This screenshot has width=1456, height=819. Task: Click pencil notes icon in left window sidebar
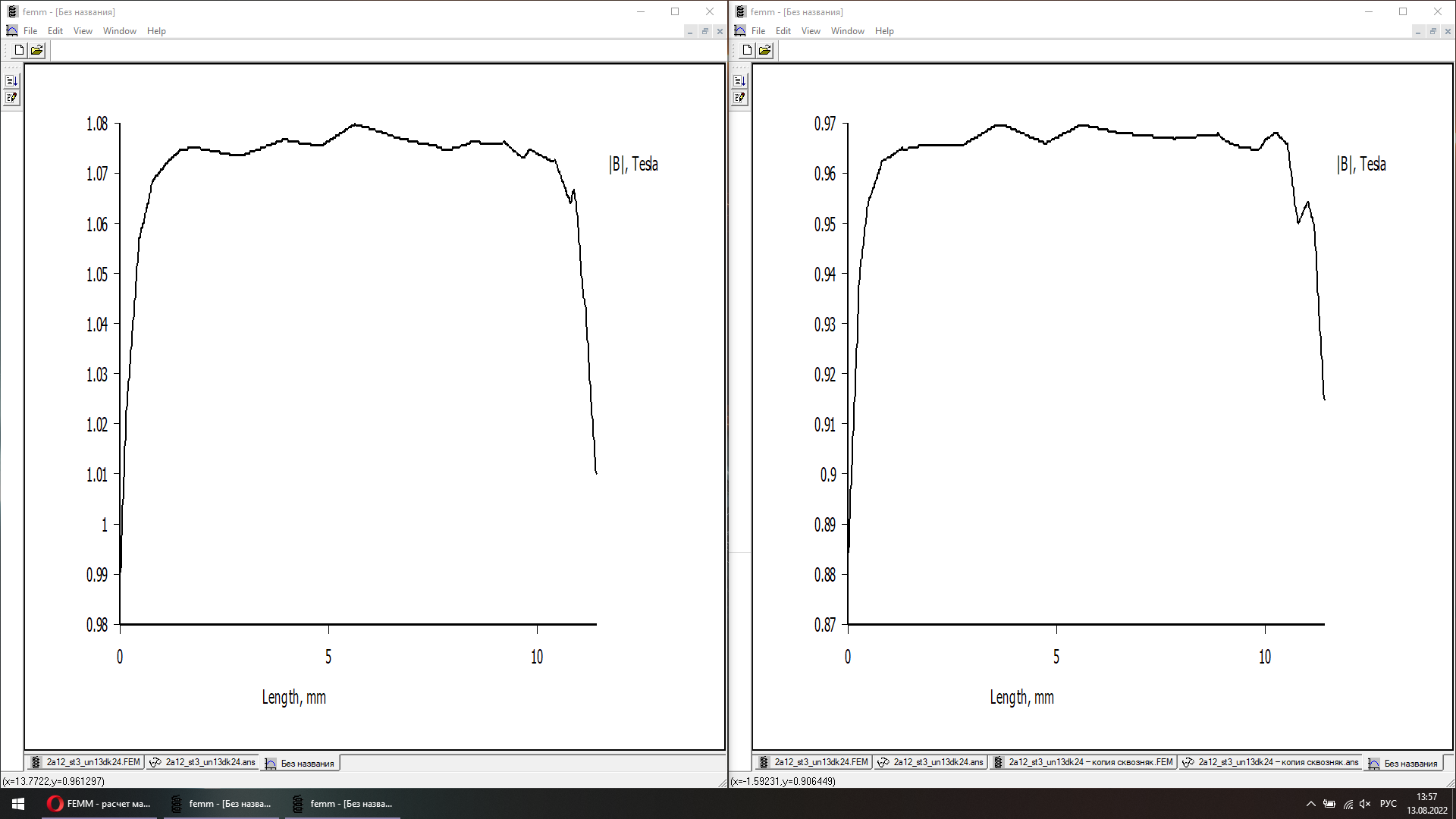pos(11,98)
